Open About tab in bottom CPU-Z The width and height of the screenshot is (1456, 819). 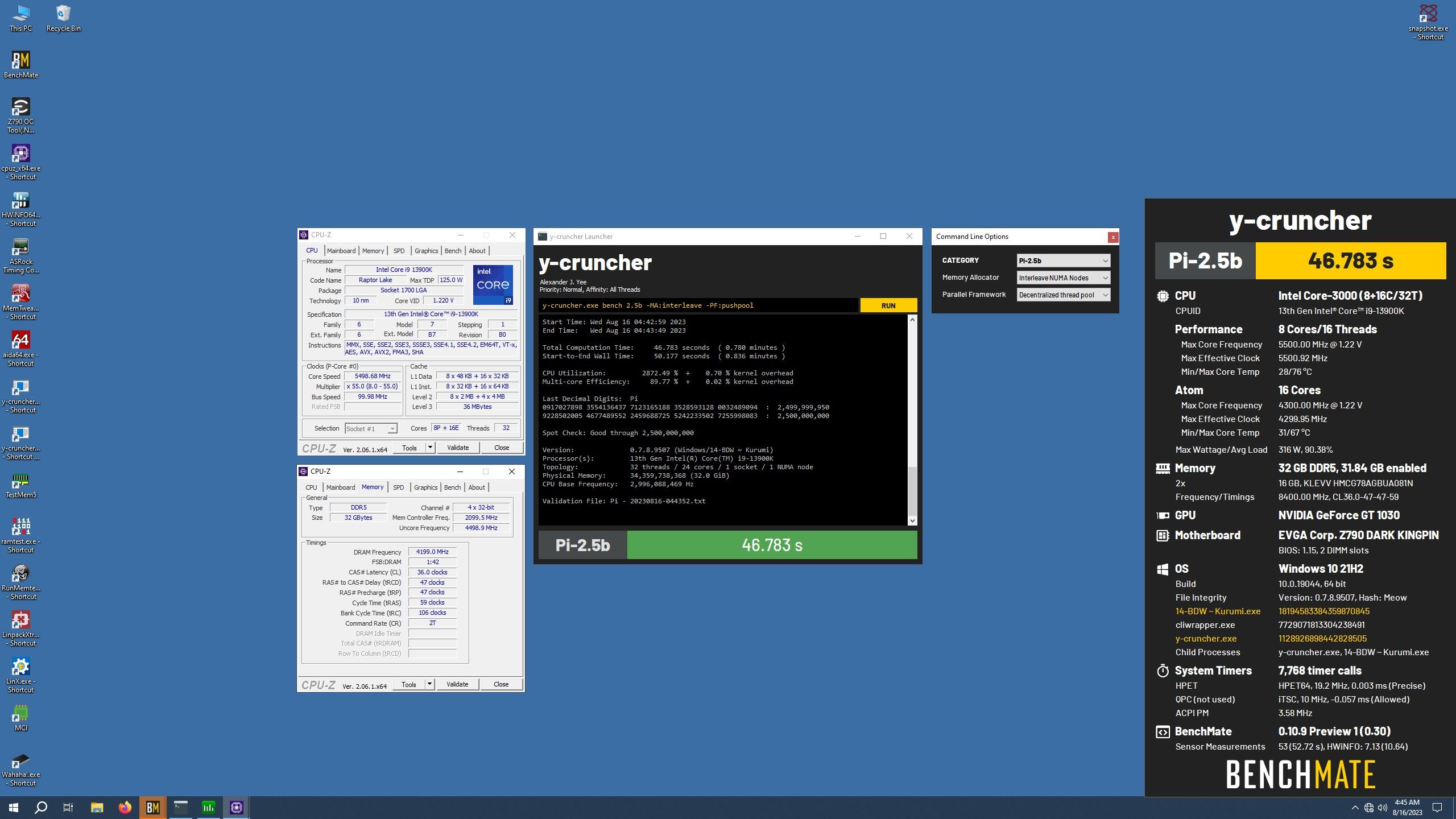pos(477,487)
